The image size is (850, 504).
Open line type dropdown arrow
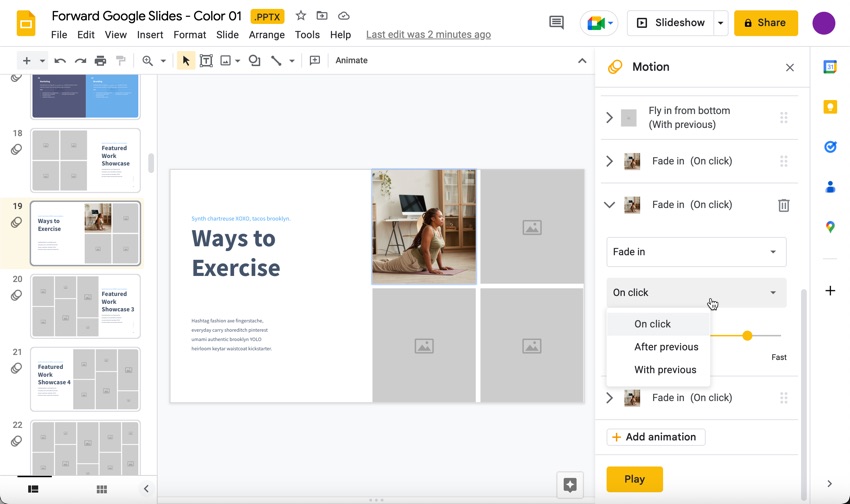(292, 61)
